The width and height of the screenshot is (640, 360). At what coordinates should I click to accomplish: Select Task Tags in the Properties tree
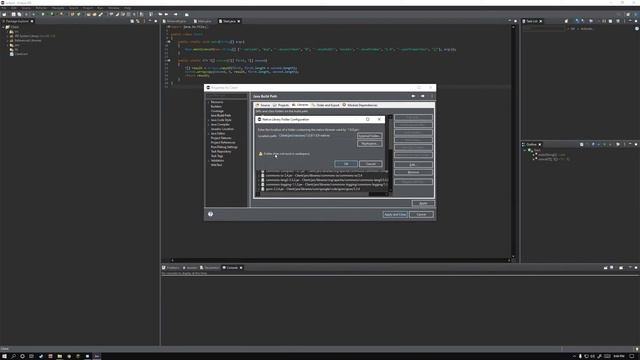pyautogui.click(x=217, y=156)
